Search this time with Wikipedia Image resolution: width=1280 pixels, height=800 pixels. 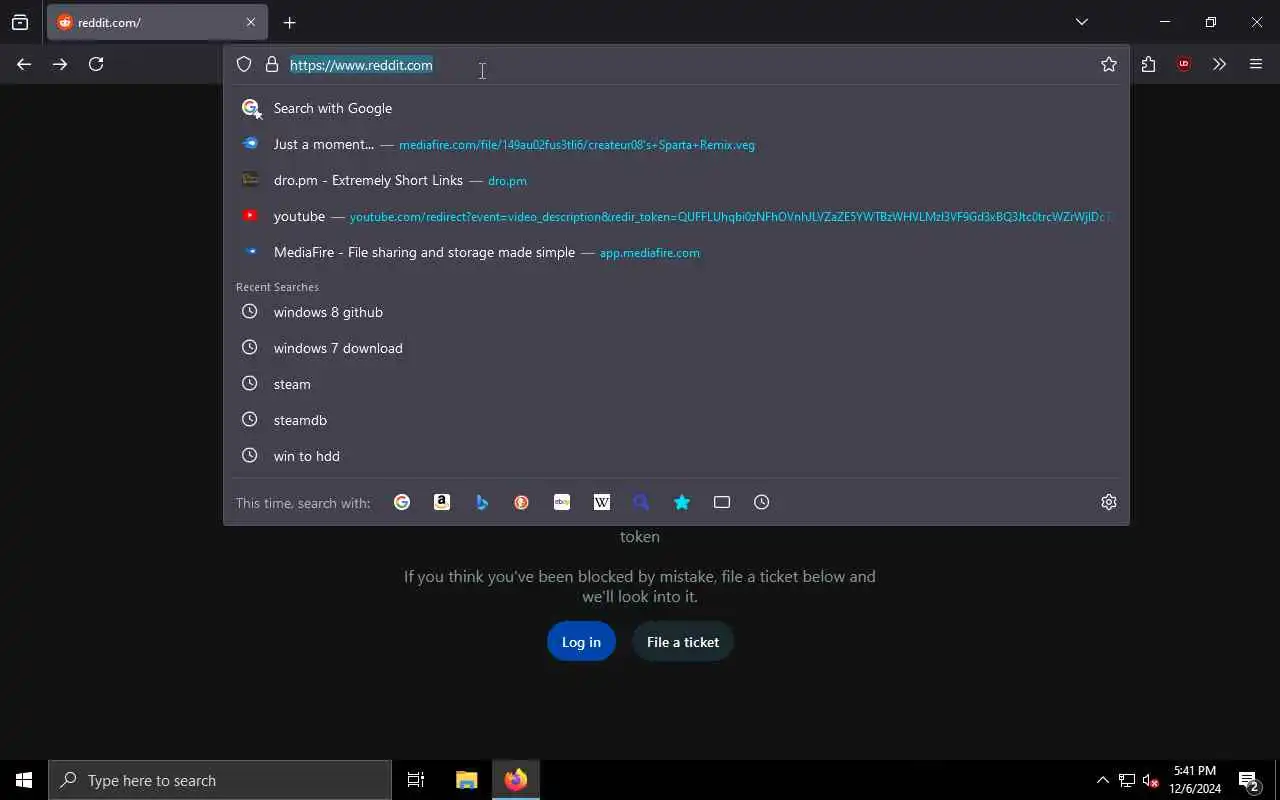(602, 502)
